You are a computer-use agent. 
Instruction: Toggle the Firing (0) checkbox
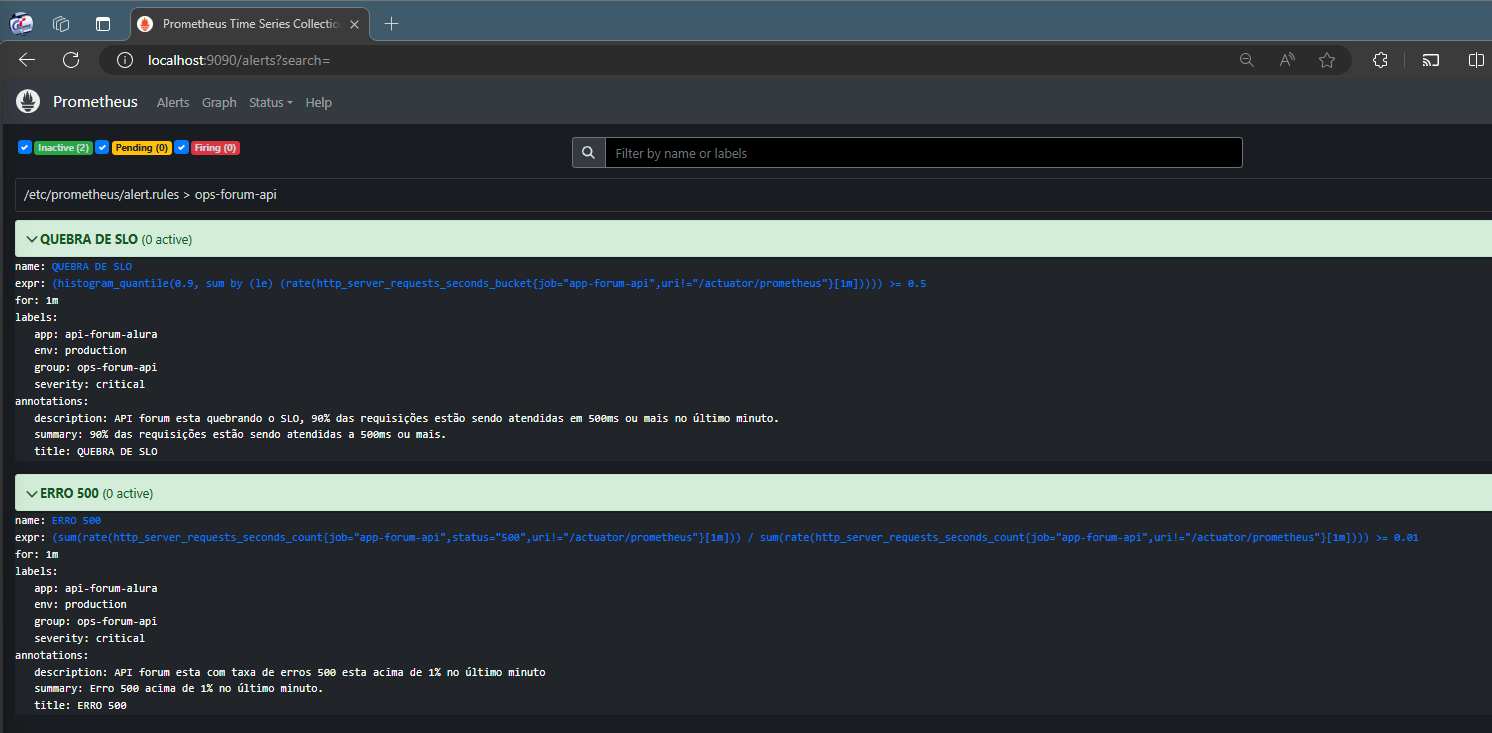(x=181, y=147)
